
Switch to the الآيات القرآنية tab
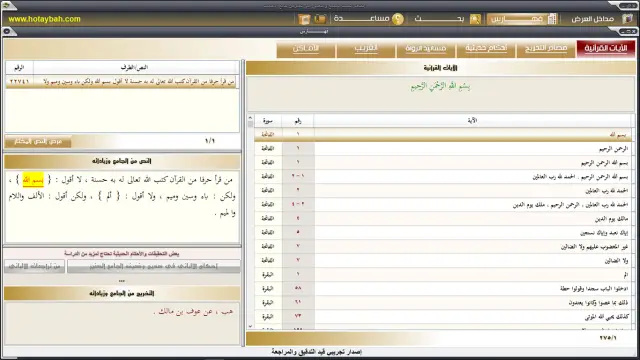[x=606, y=49]
